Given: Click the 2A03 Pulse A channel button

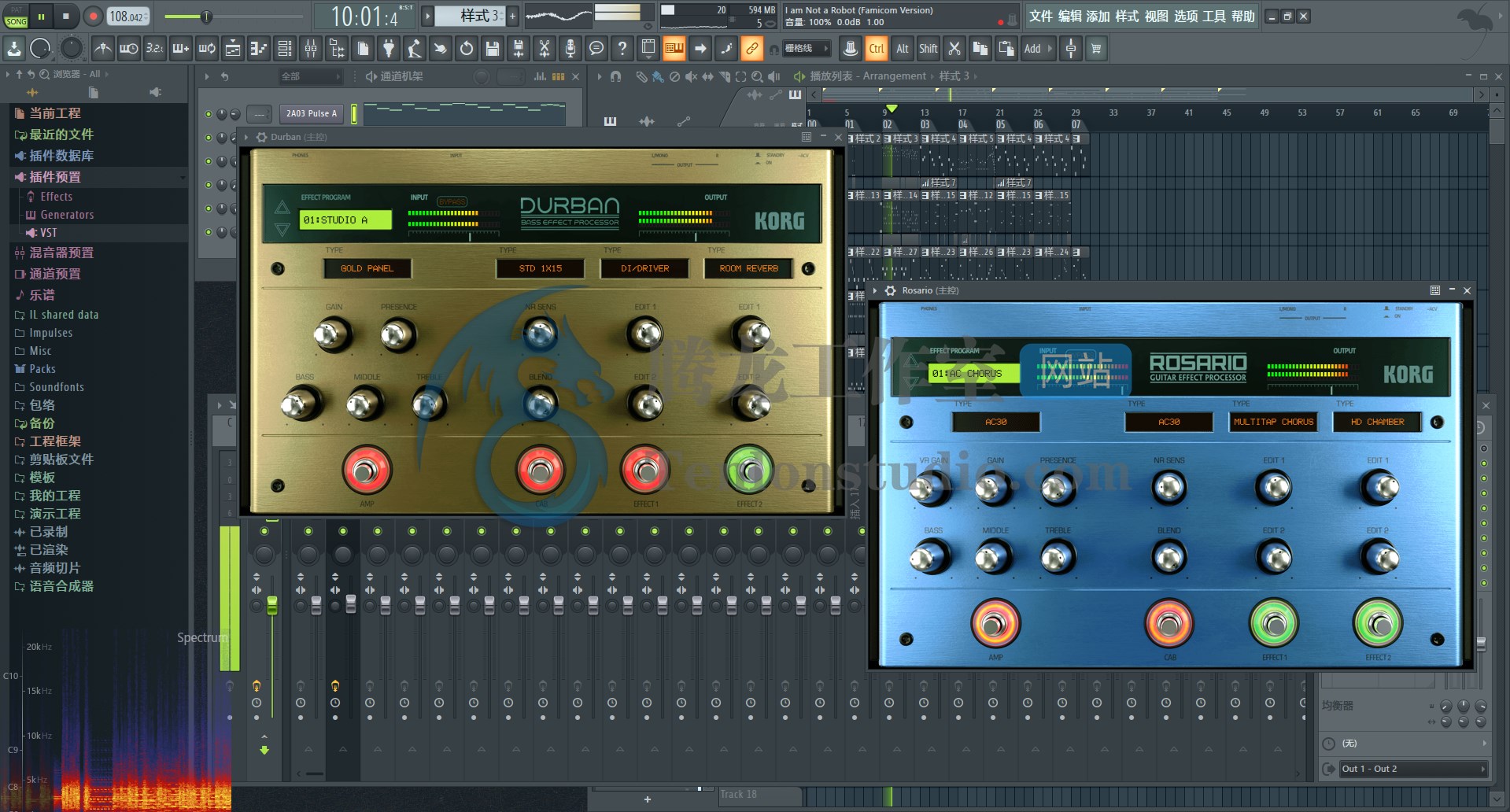Looking at the screenshot, I should [312, 113].
